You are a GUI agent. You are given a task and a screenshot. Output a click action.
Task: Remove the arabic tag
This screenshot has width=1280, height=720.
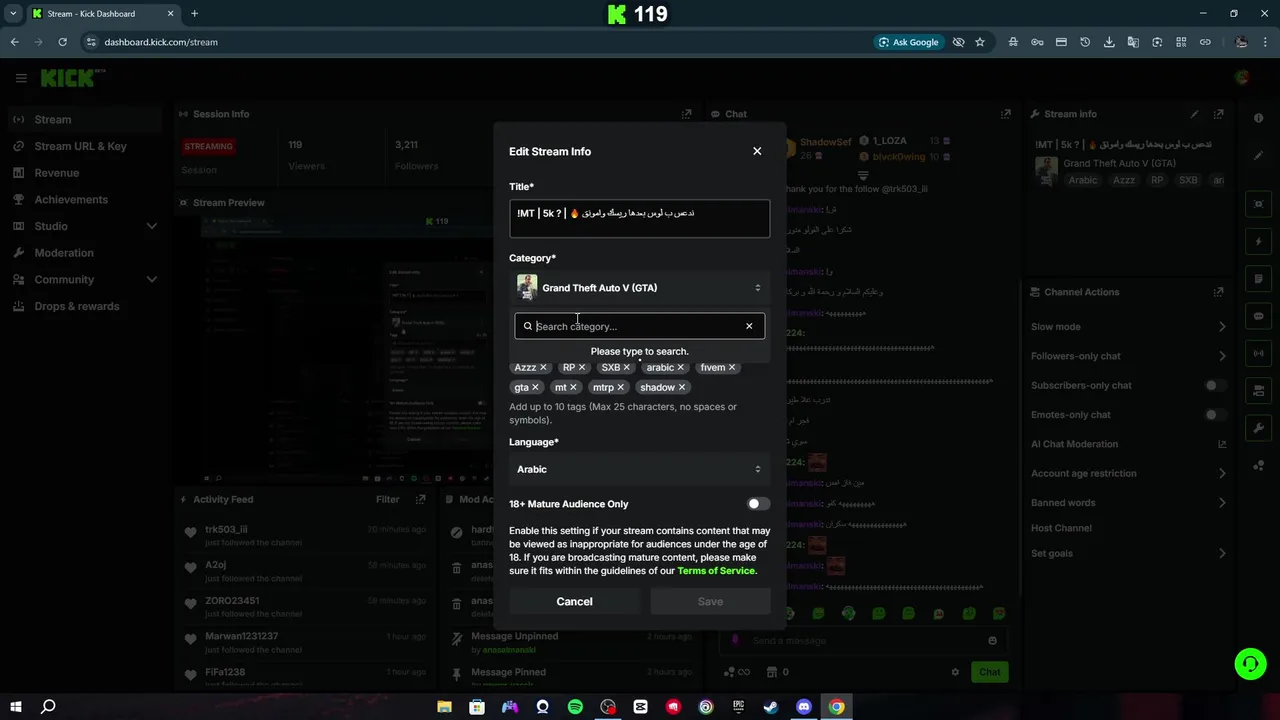tap(681, 368)
